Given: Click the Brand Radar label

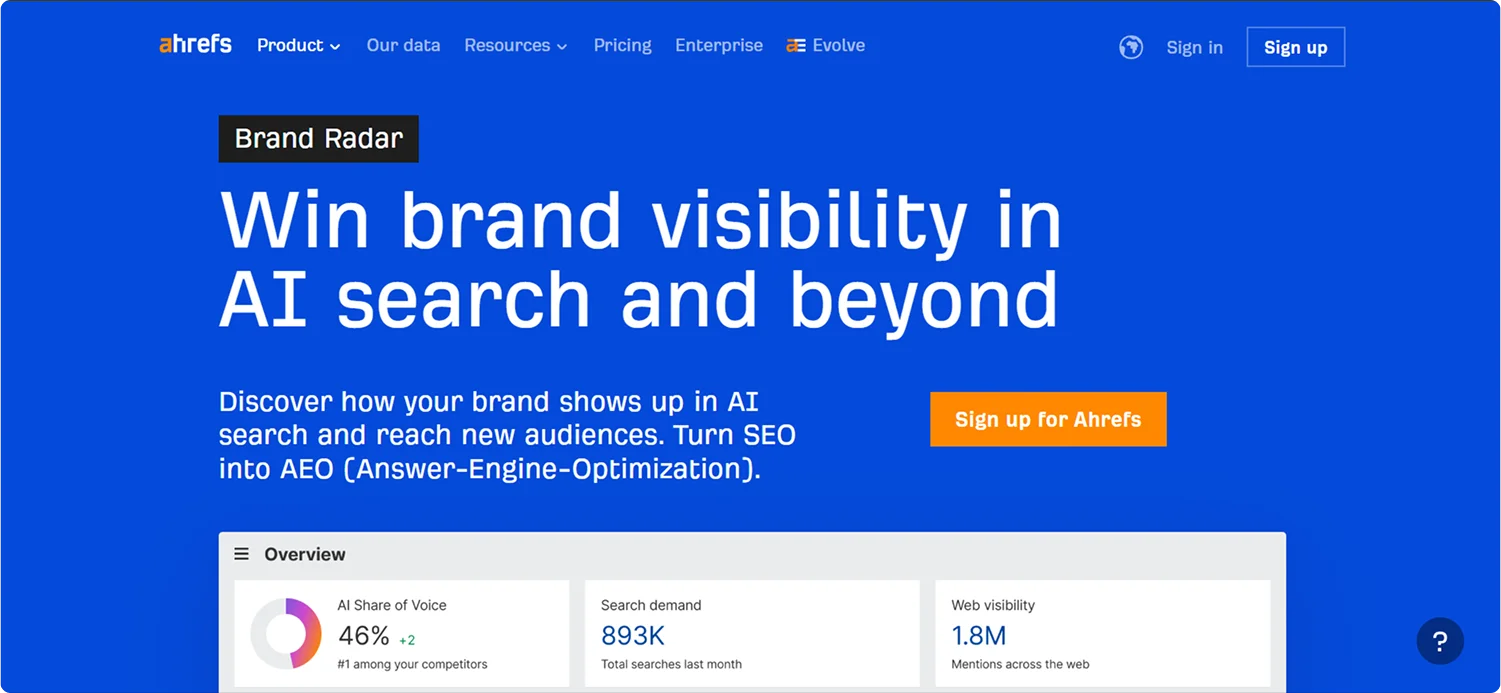Looking at the screenshot, I should coord(319,139).
